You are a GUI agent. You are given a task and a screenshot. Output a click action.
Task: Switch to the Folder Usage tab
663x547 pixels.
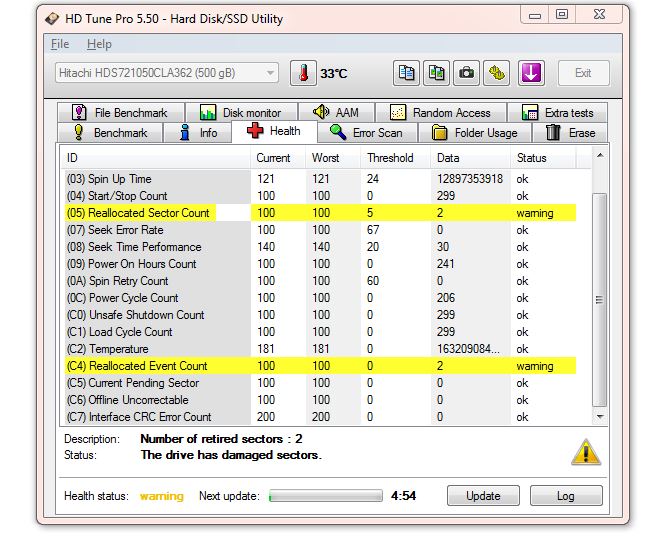click(x=474, y=133)
